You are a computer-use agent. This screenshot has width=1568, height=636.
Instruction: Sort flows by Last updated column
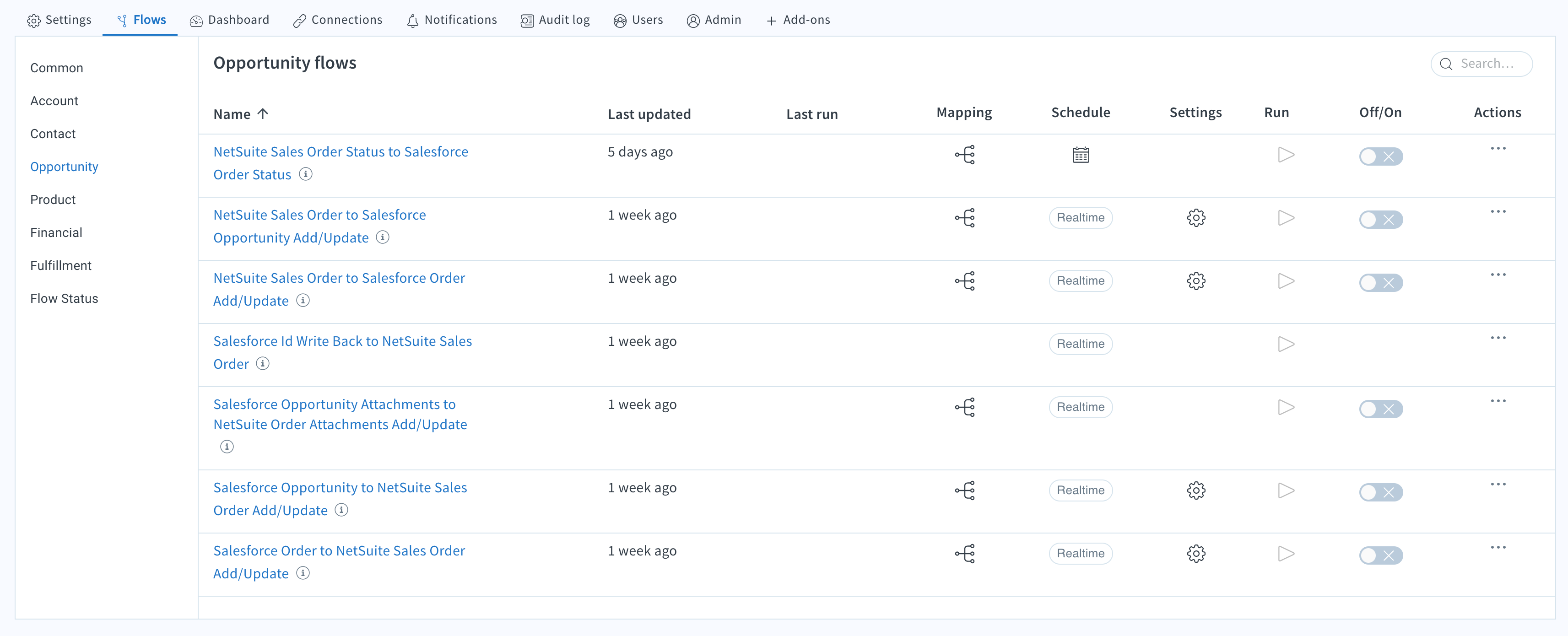[649, 114]
